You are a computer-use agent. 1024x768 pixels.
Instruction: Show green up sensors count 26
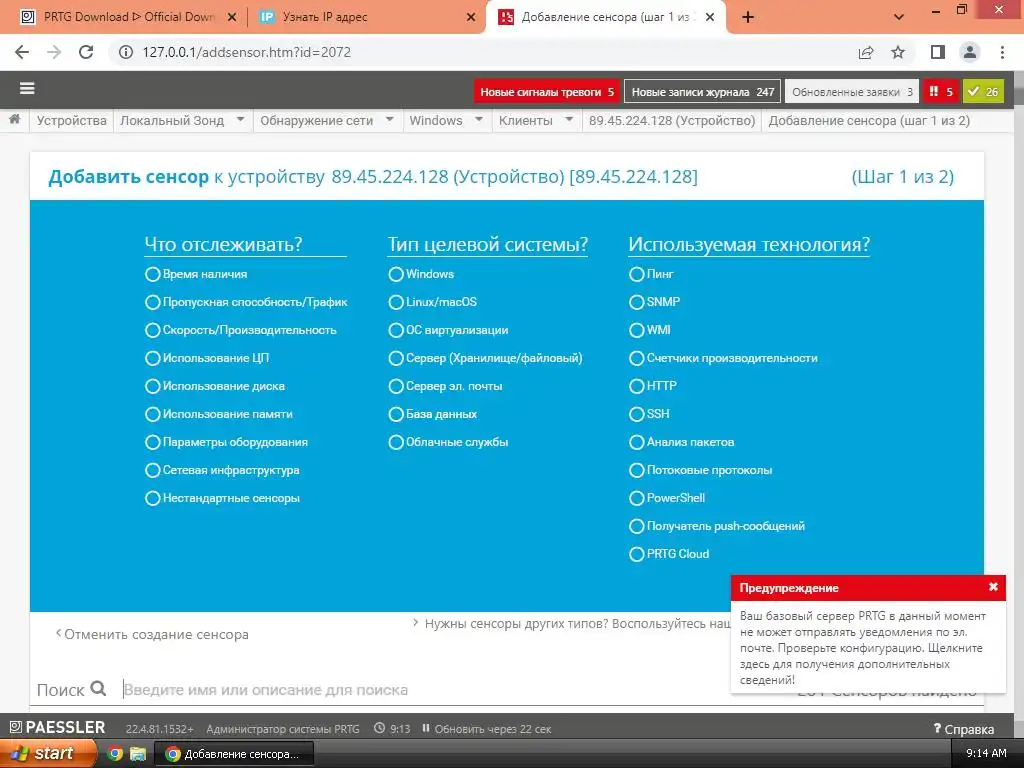pyautogui.click(x=983, y=92)
